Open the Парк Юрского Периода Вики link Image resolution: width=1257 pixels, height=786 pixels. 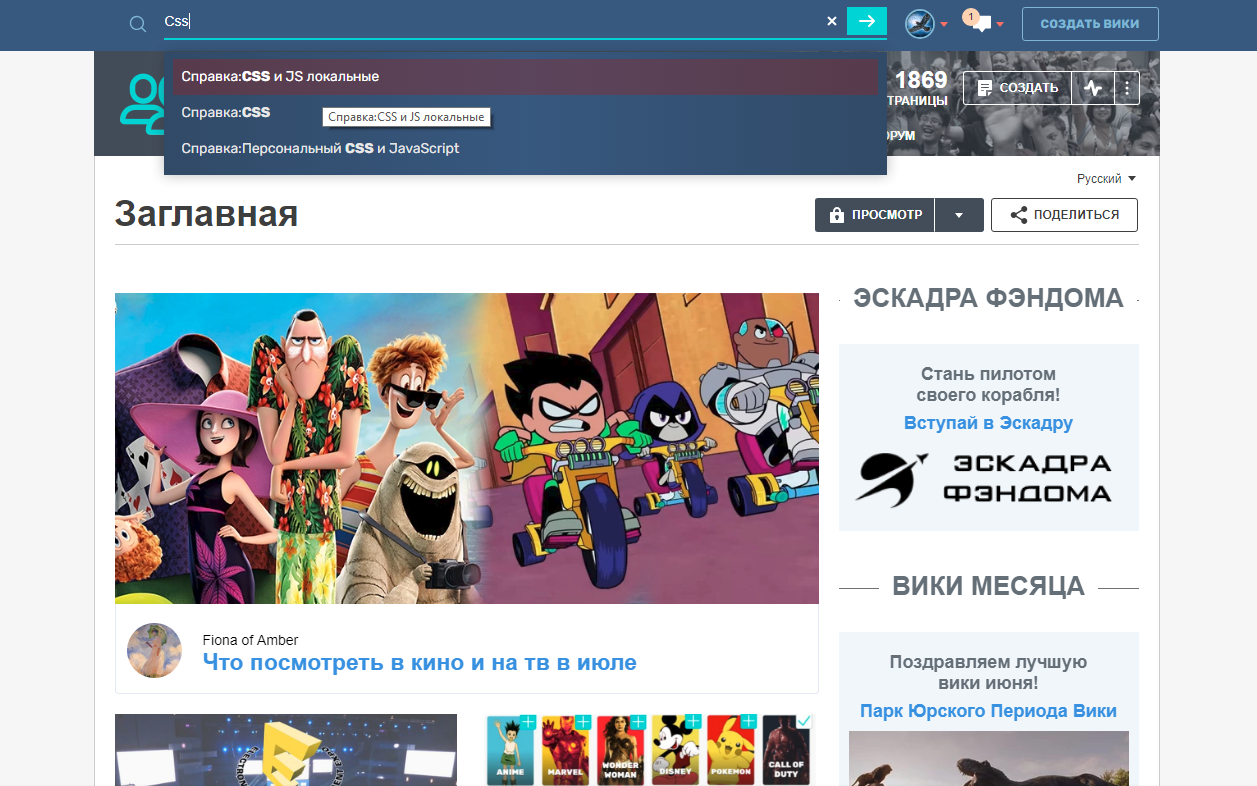click(988, 711)
